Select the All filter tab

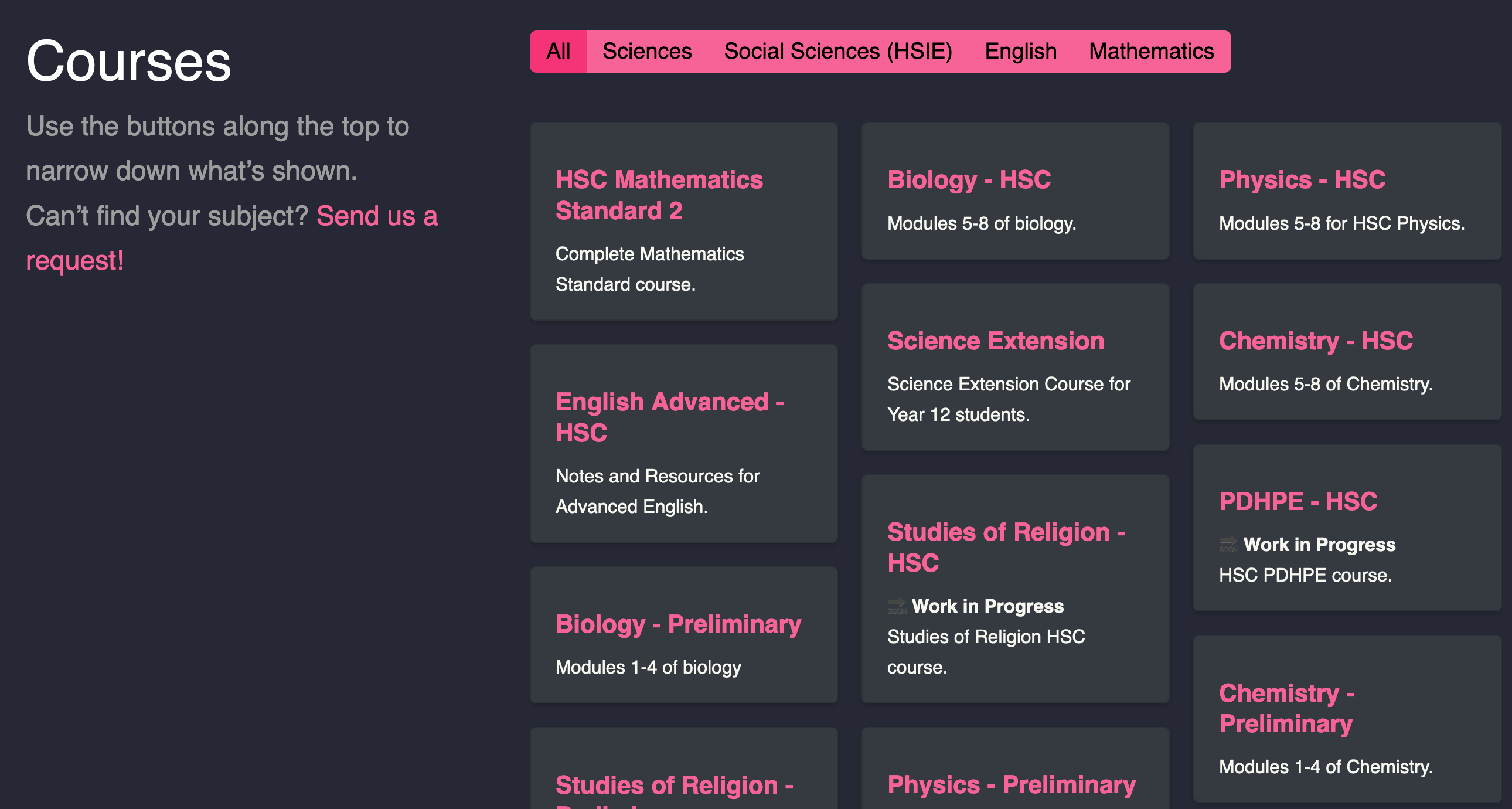558,52
